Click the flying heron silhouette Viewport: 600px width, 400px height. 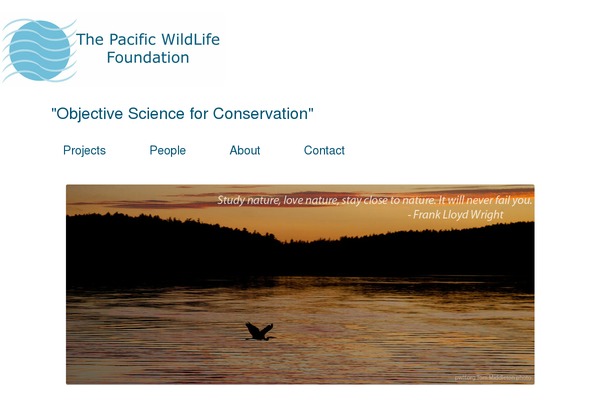259,331
